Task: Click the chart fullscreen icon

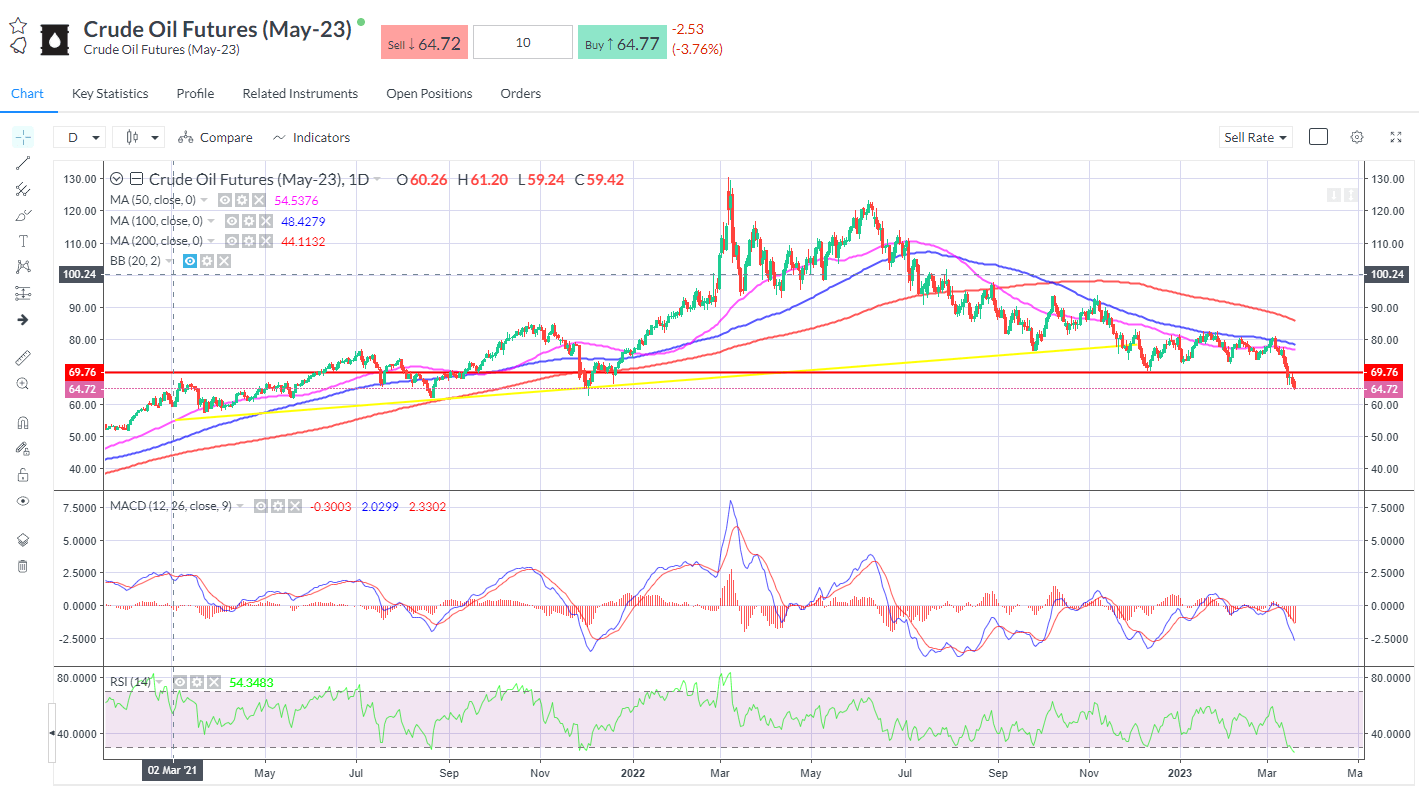Action: click(x=1396, y=137)
